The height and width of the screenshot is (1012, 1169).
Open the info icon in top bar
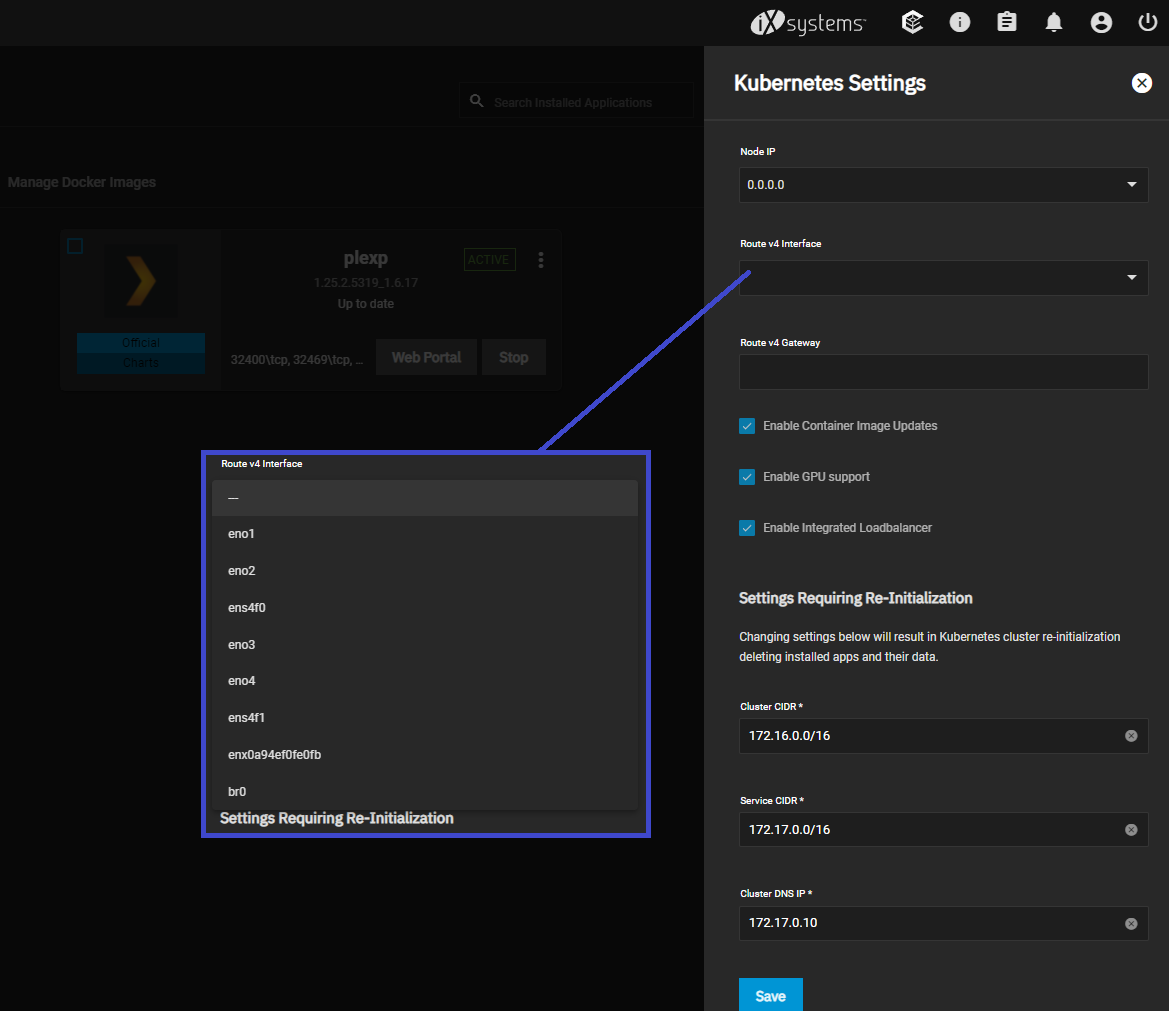click(x=960, y=22)
